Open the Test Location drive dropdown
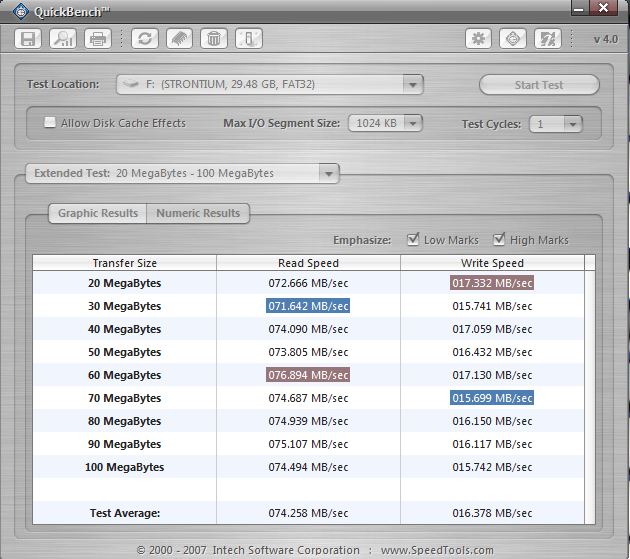 click(x=413, y=85)
